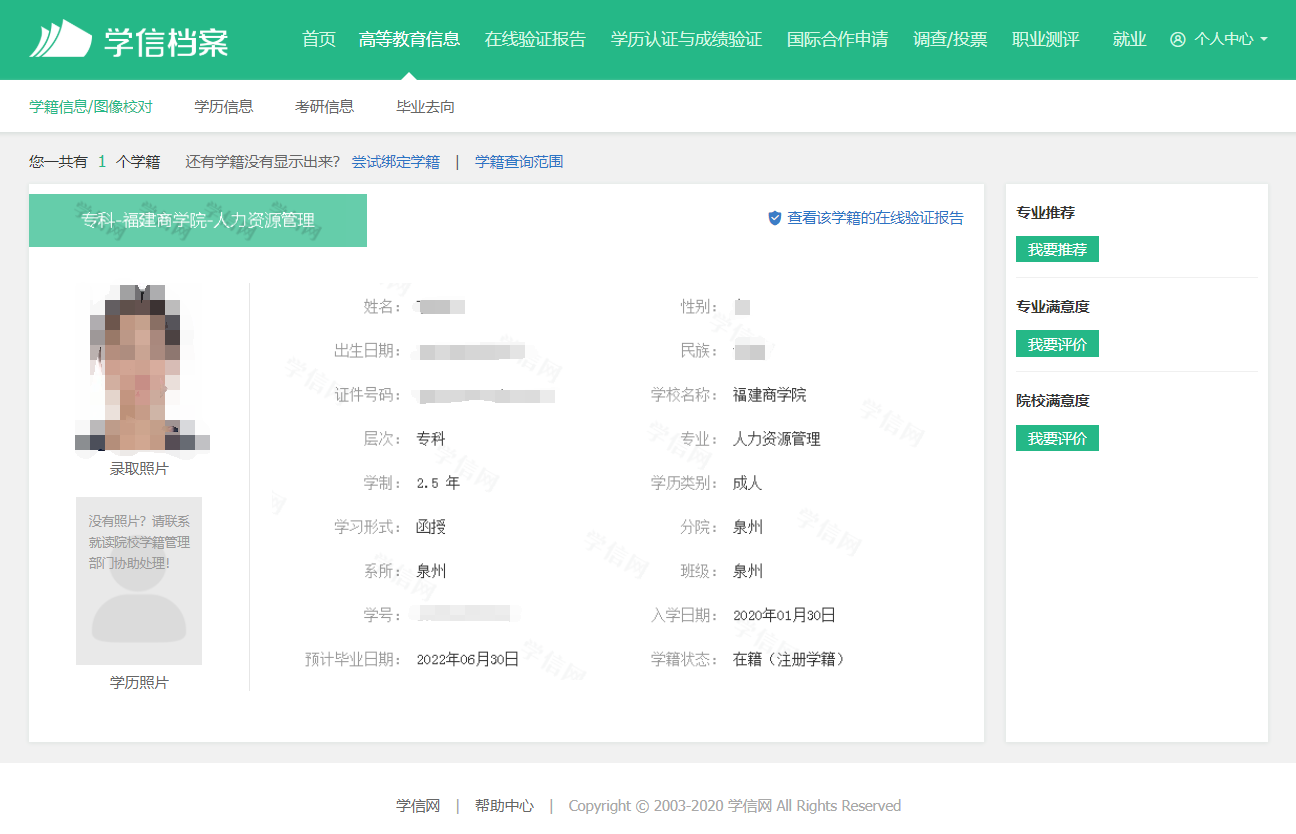Go to 学历认证与成绩验证

point(685,39)
